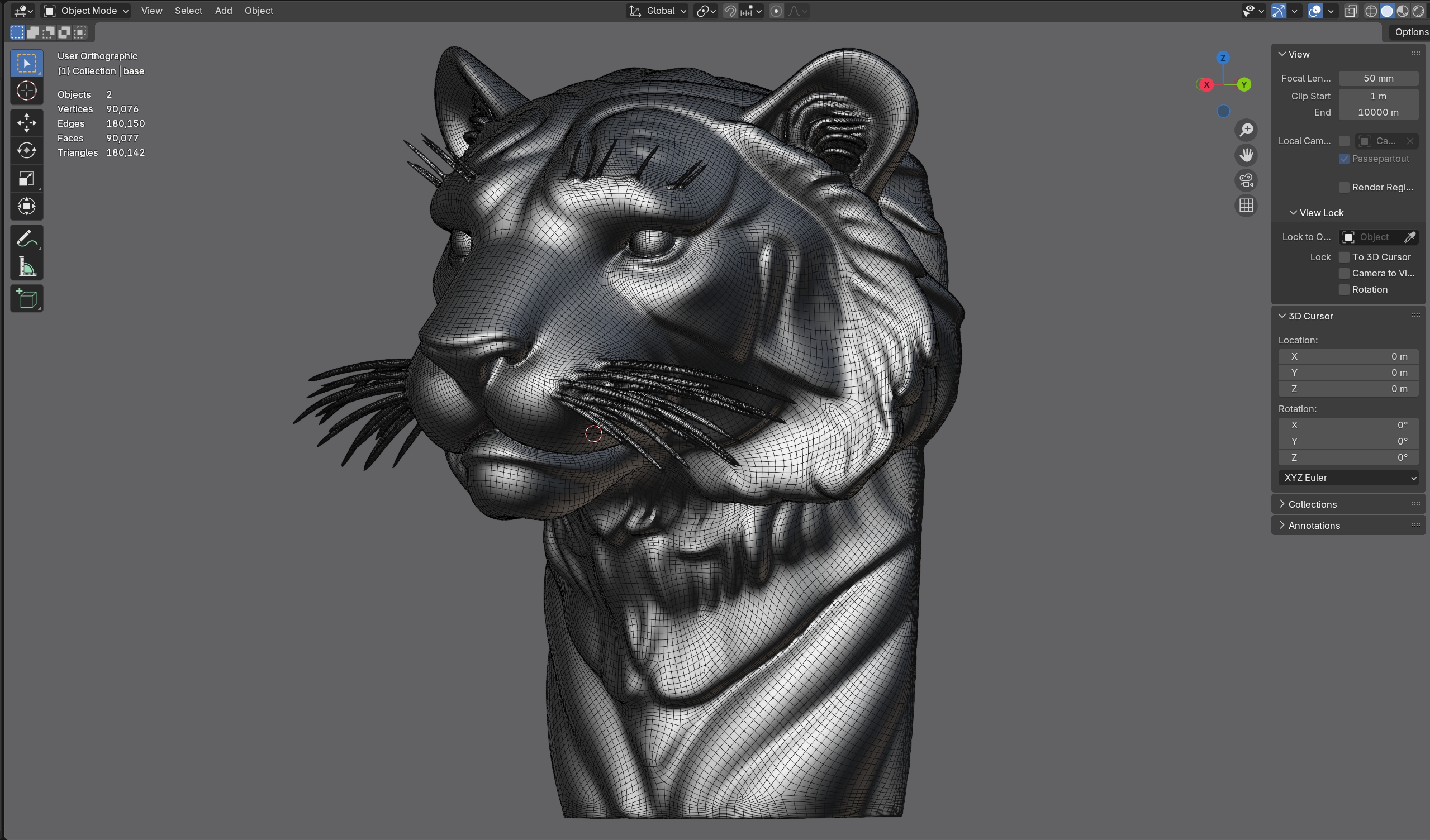Click the Focal Length 50 mm field

click(1378, 78)
